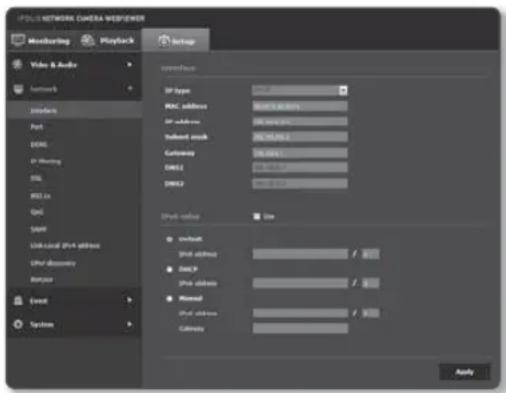
Task: Click the Video & Audio menu icon
Action: click(17, 64)
